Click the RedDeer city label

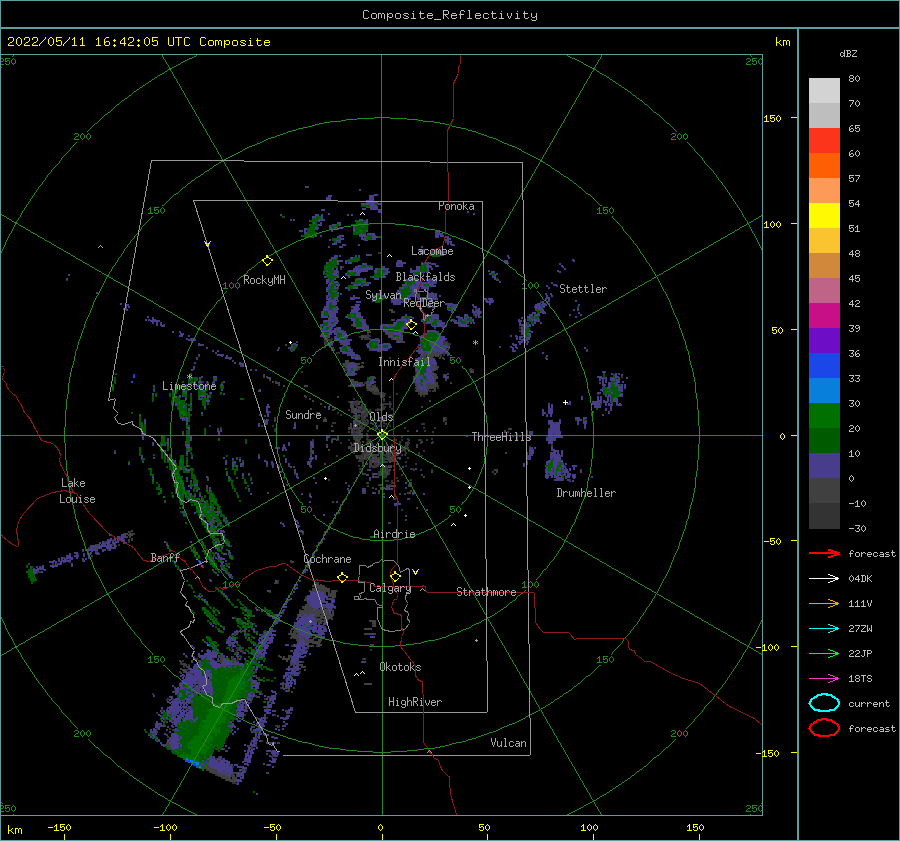coord(424,303)
